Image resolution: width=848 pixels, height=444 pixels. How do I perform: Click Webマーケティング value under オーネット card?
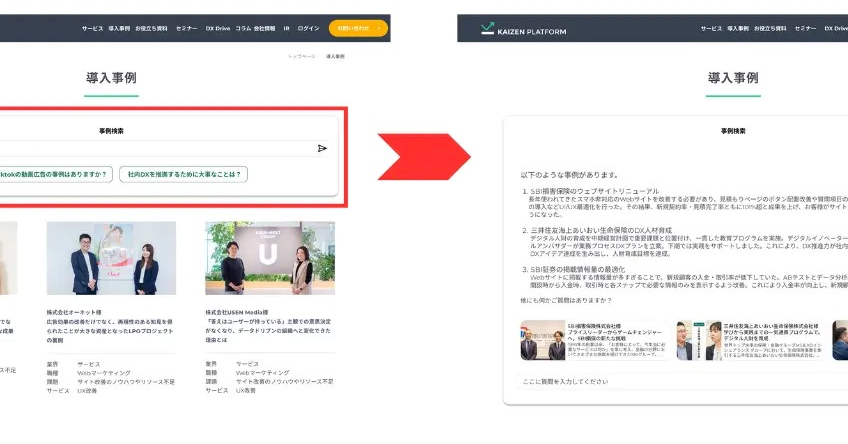[104, 373]
